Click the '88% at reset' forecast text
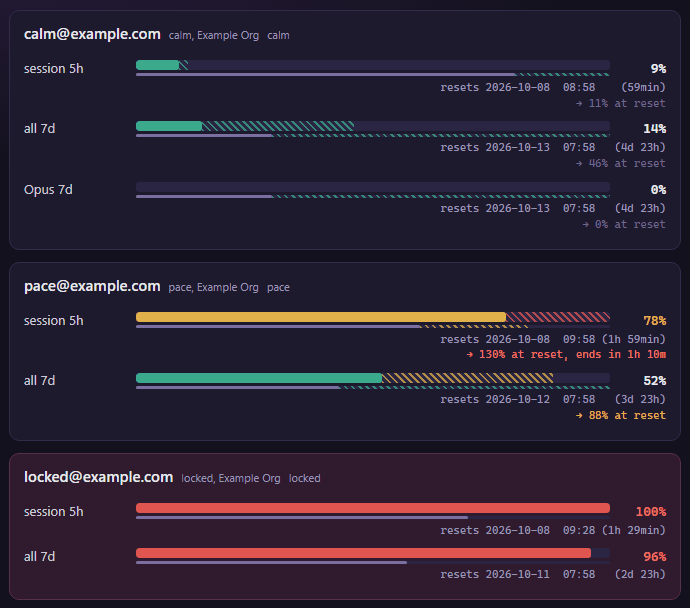Viewport: 690px width, 608px height. tap(621, 415)
